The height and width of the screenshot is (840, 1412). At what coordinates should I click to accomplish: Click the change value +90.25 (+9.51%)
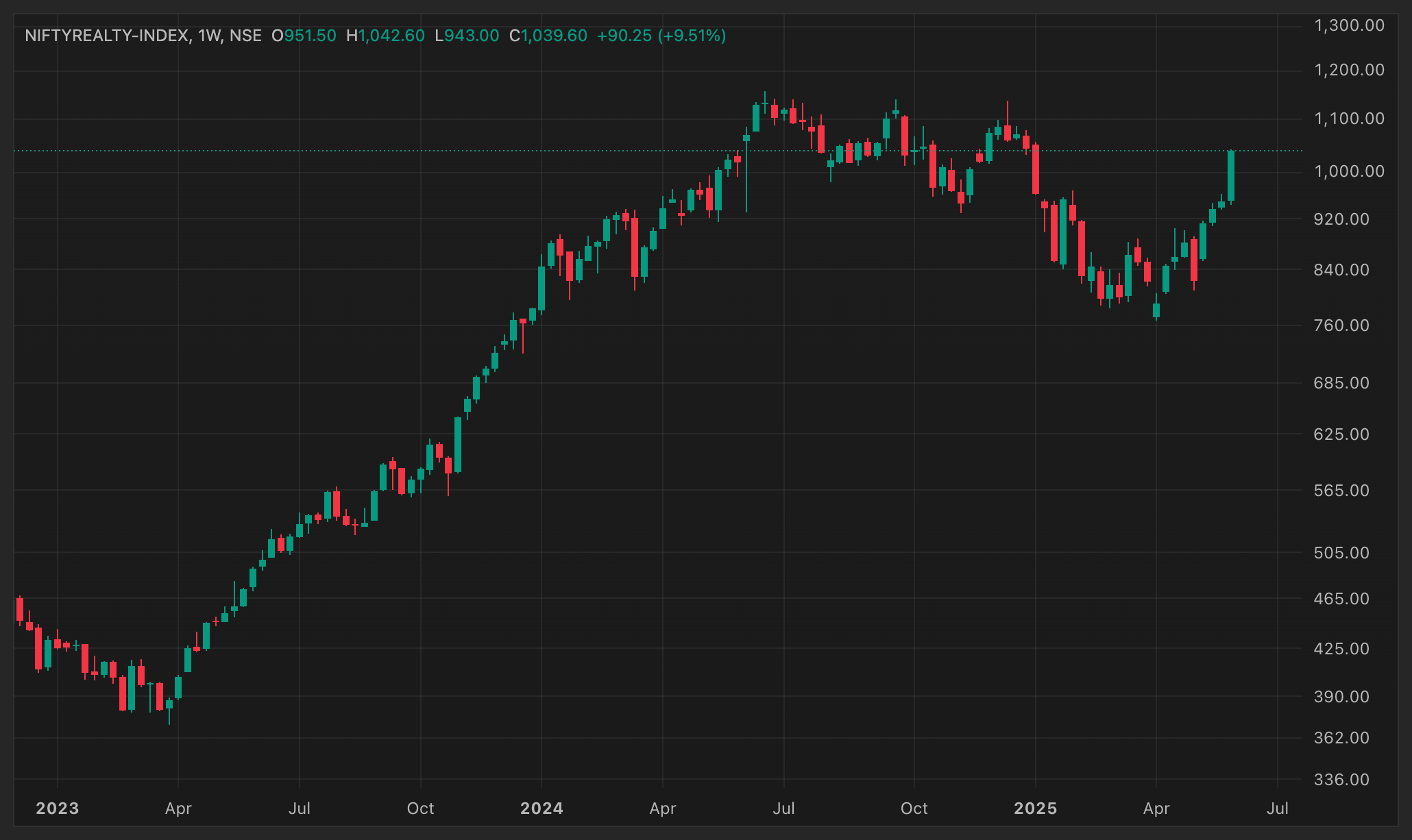click(661, 36)
